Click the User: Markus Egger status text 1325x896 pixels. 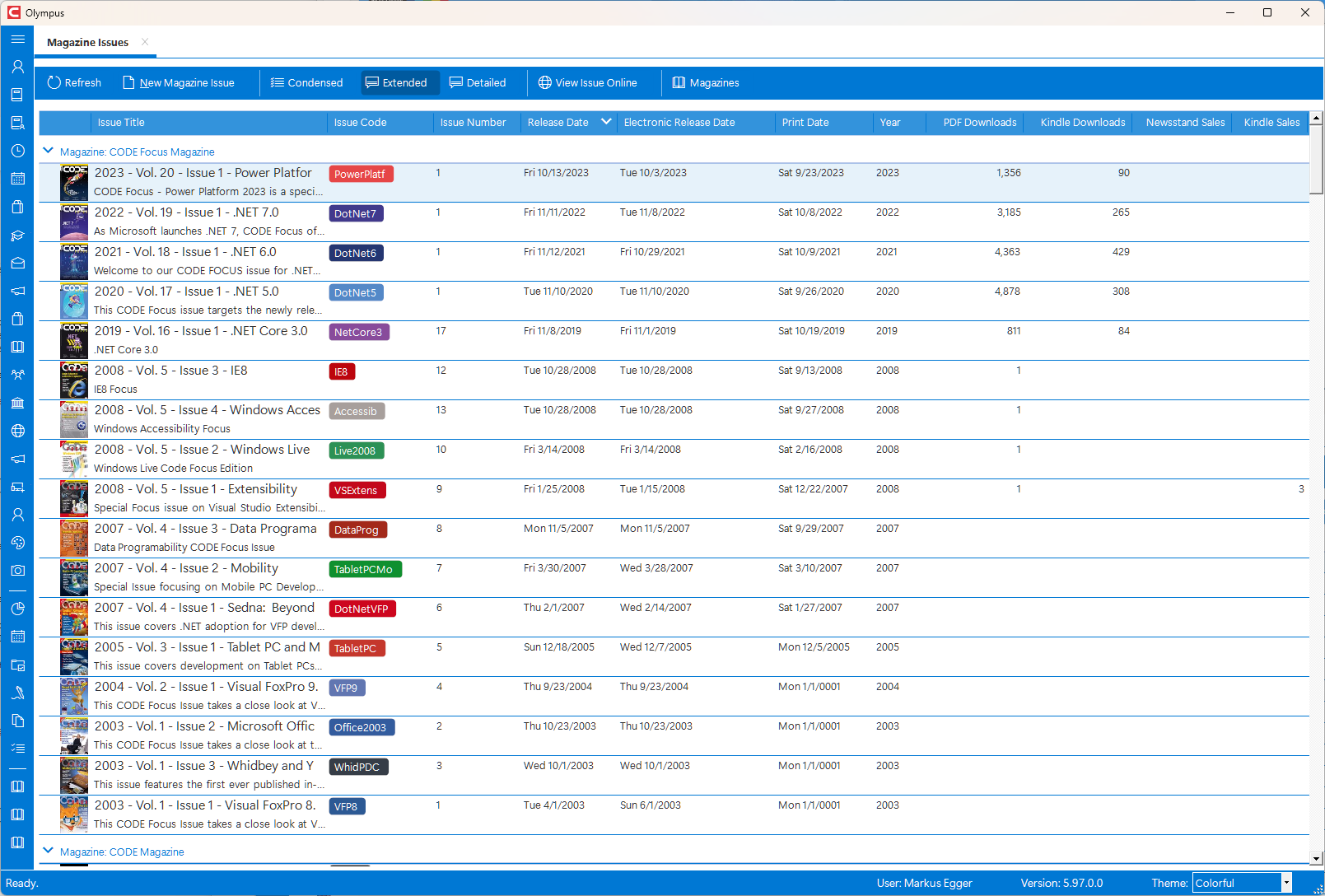[x=924, y=883]
